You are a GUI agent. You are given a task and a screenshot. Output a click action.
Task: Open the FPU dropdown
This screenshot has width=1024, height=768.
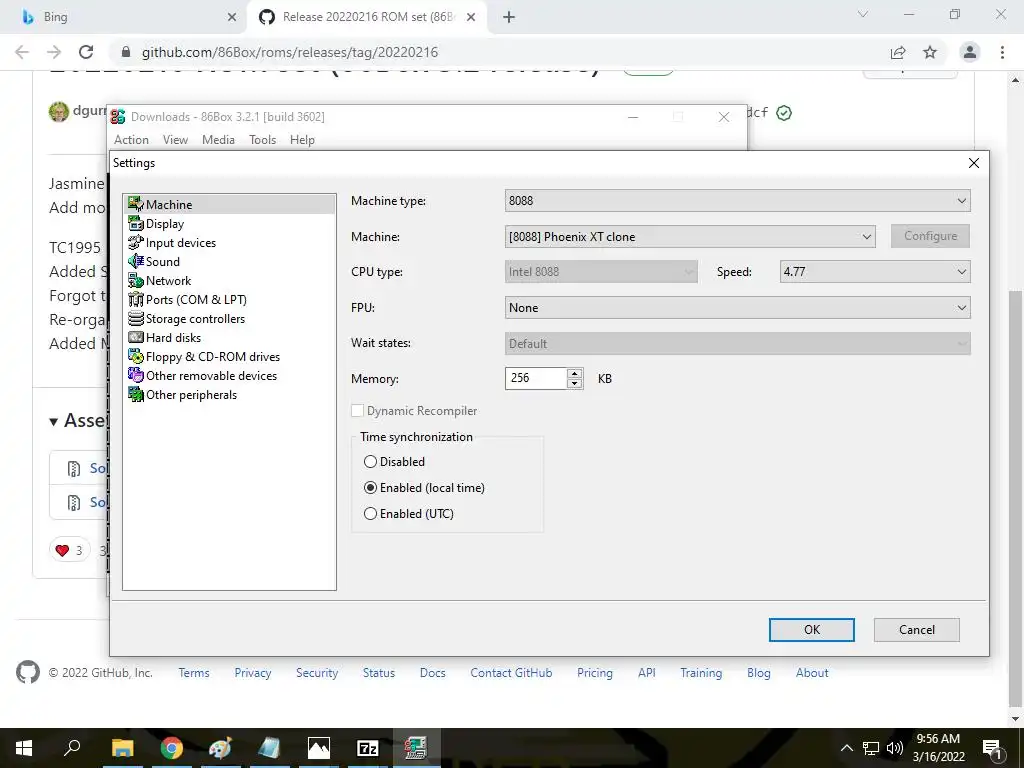[x=737, y=308]
